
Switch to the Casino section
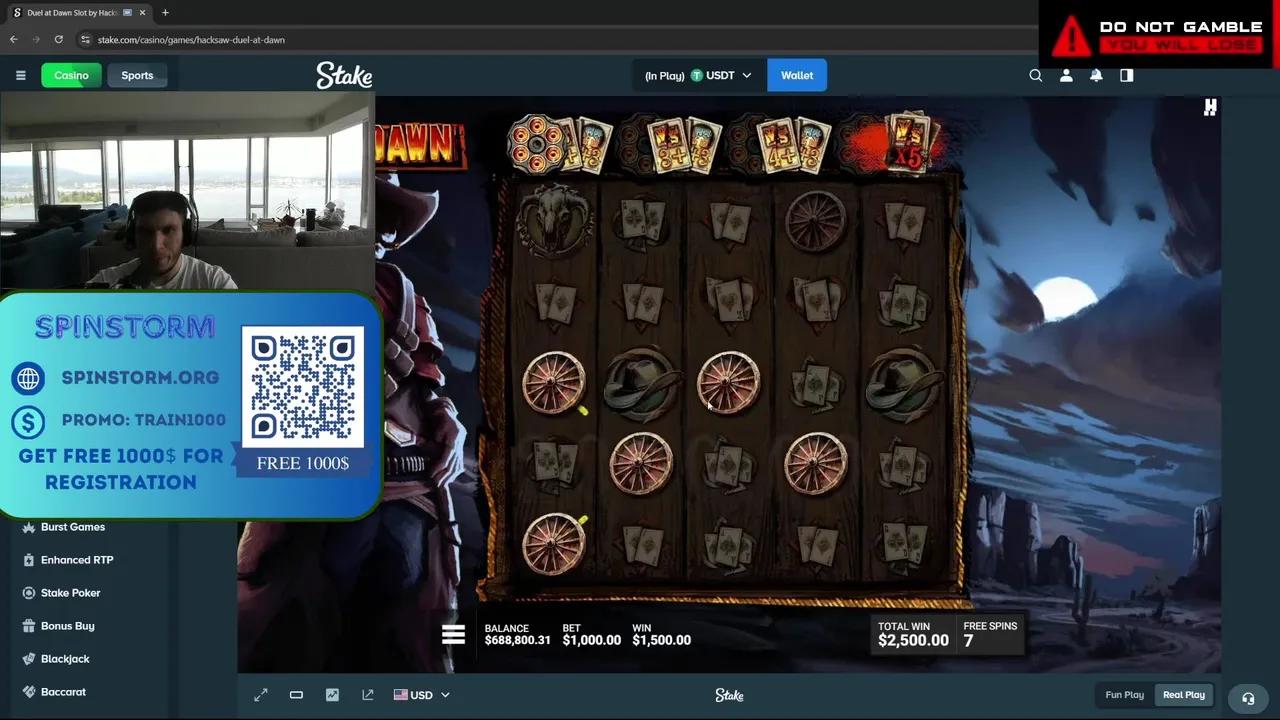click(71, 75)
